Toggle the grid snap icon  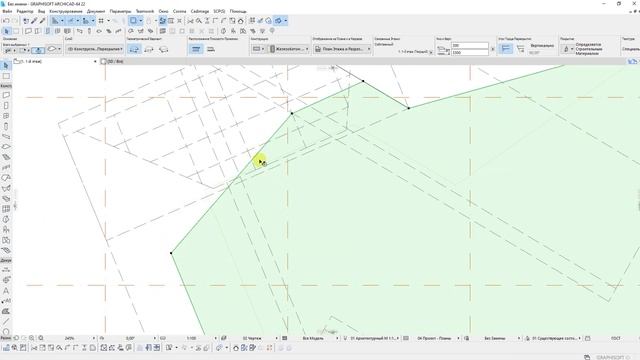click(x=101, y=20)
